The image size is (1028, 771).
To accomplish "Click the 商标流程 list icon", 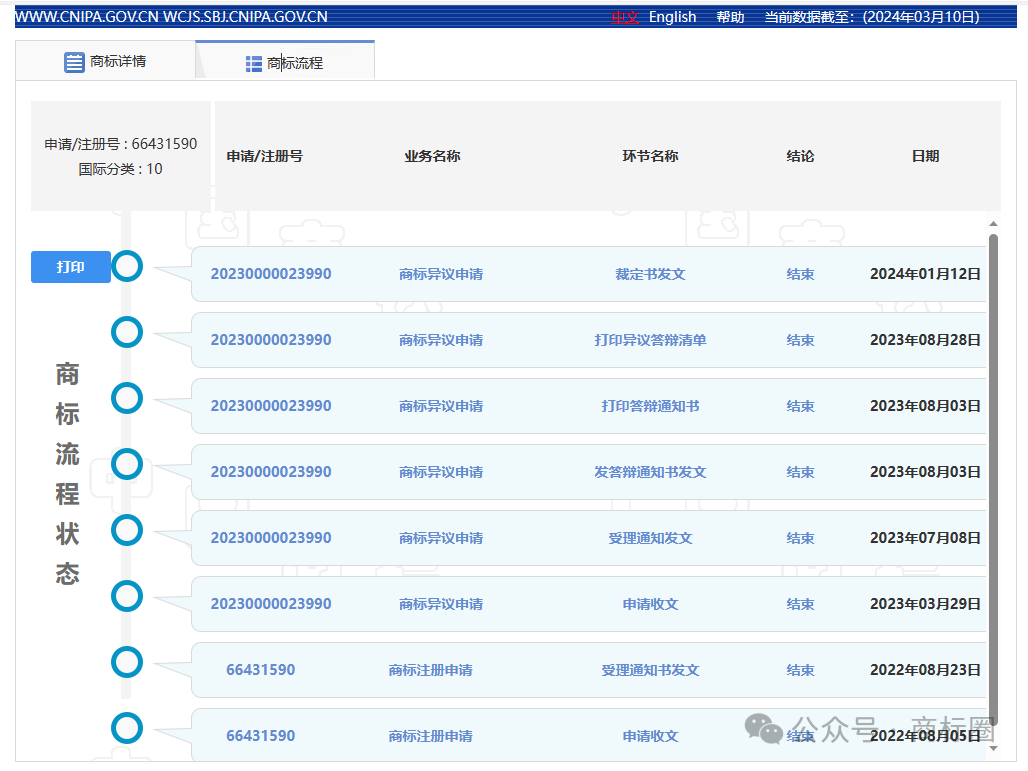I will click(x=254, y=64).
